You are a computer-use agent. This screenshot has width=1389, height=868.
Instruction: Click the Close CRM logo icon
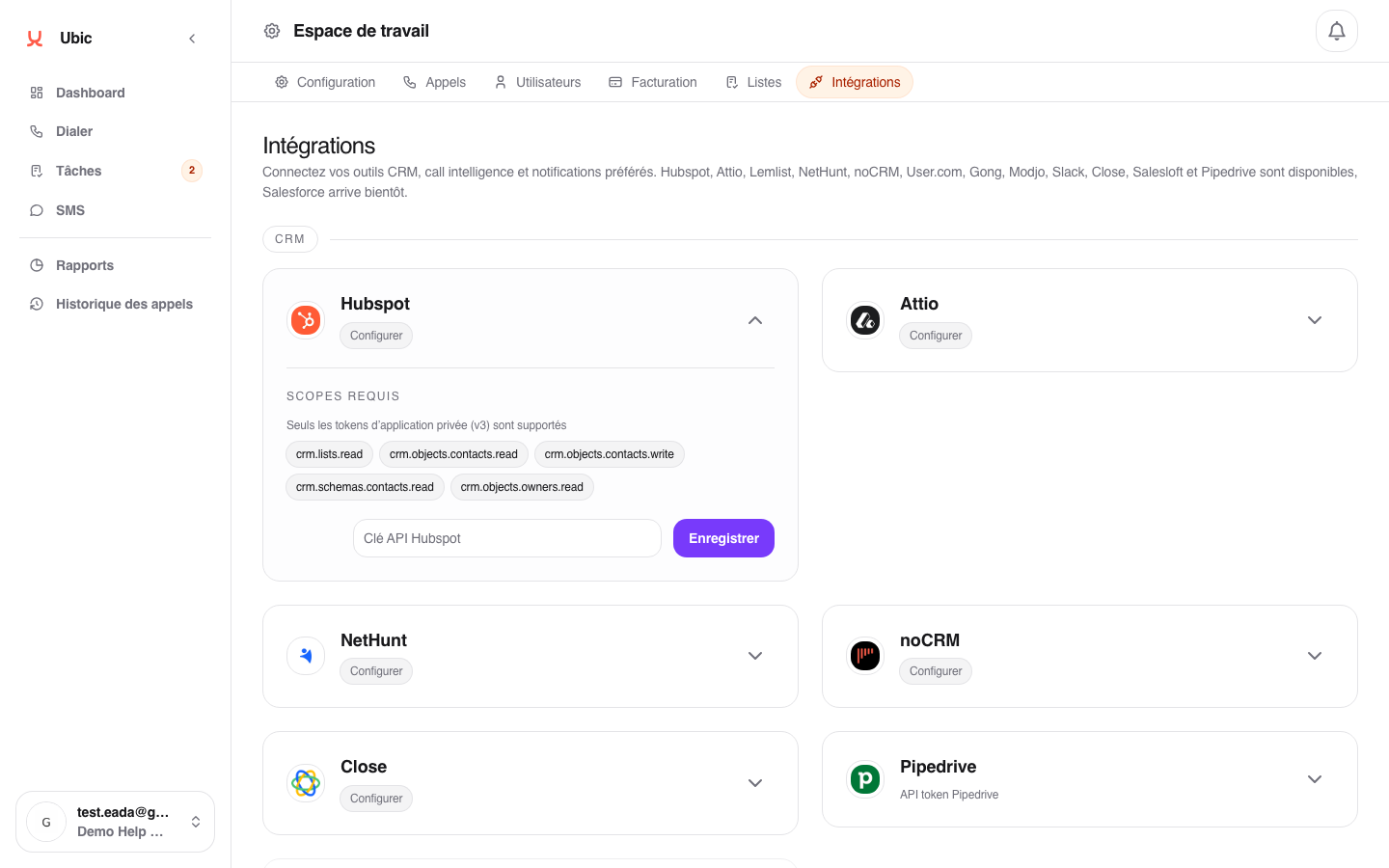pyautogui.click(x=306, y=782)
